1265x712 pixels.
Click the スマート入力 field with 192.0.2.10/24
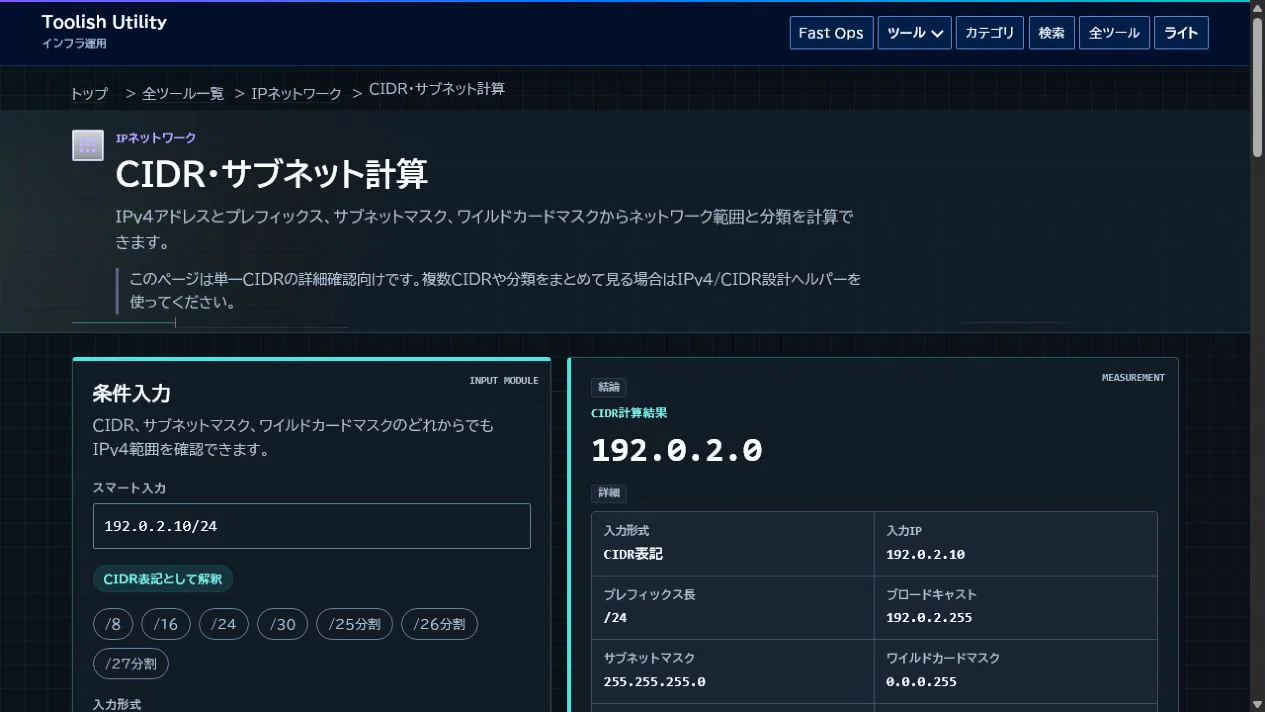[x=312, y=526]
